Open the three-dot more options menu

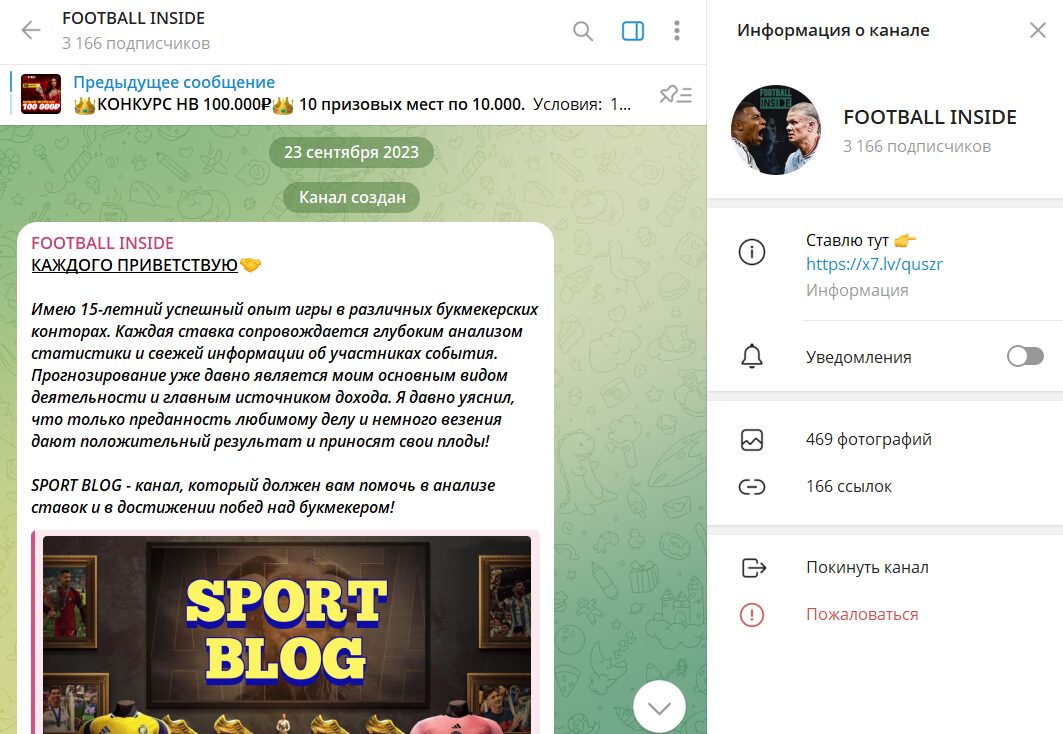click(x=677, y=30)
